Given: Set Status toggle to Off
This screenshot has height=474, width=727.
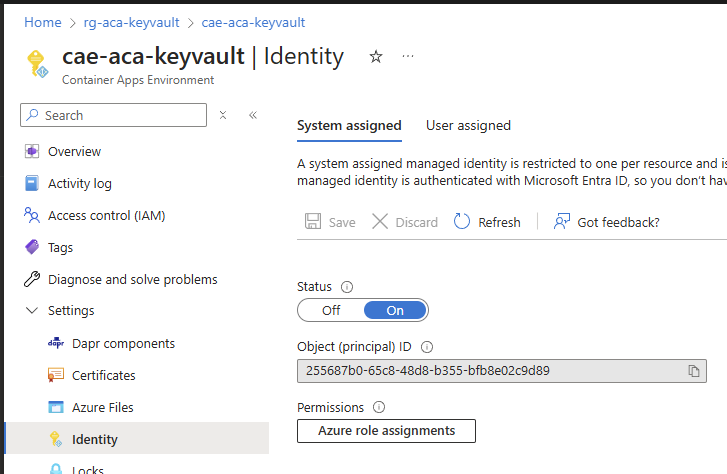Looking at the screenshot, I should coord(331,310).
